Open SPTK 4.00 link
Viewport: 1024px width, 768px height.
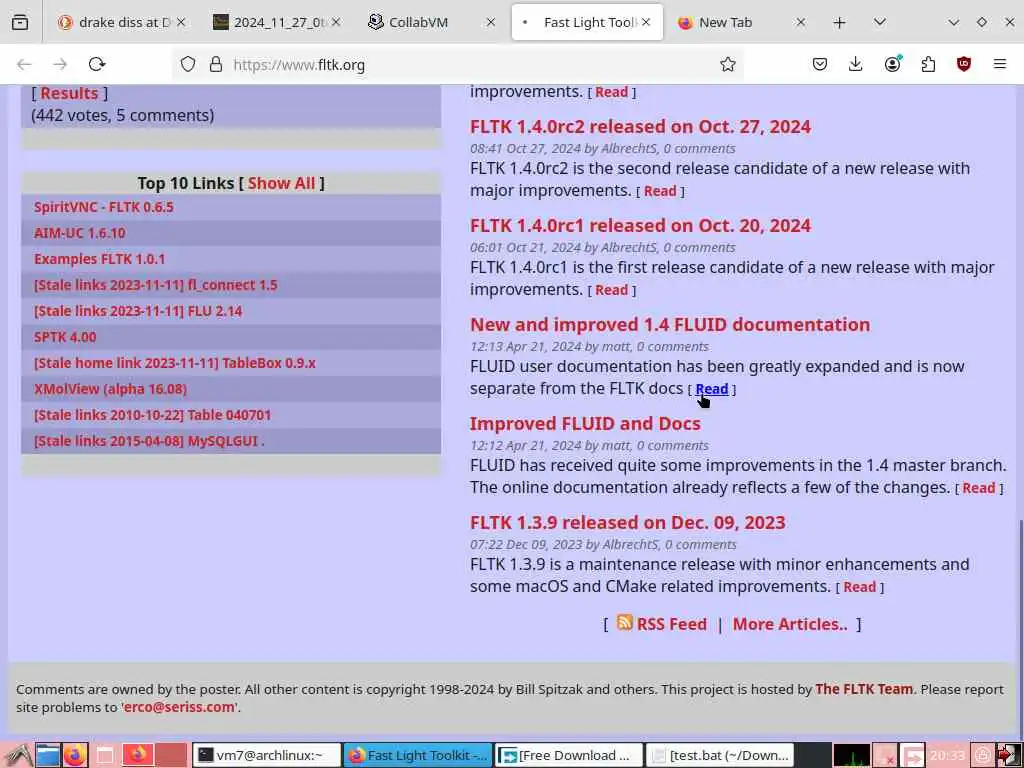(x=65, y=337)
